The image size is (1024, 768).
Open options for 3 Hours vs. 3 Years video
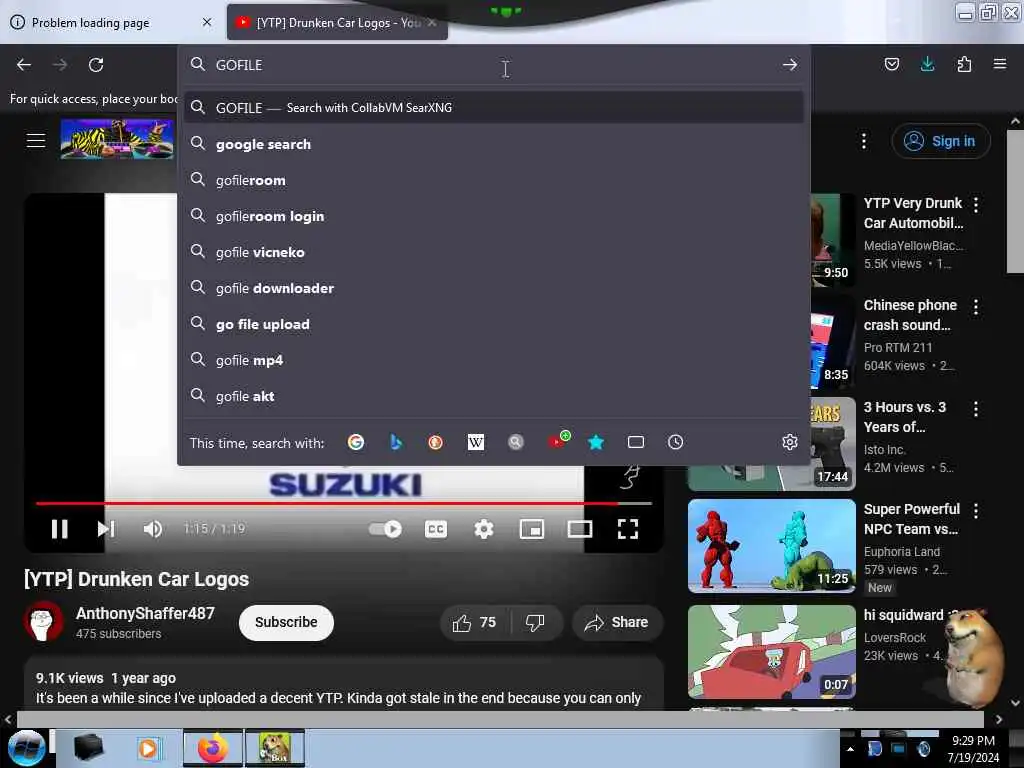(976, 409)
